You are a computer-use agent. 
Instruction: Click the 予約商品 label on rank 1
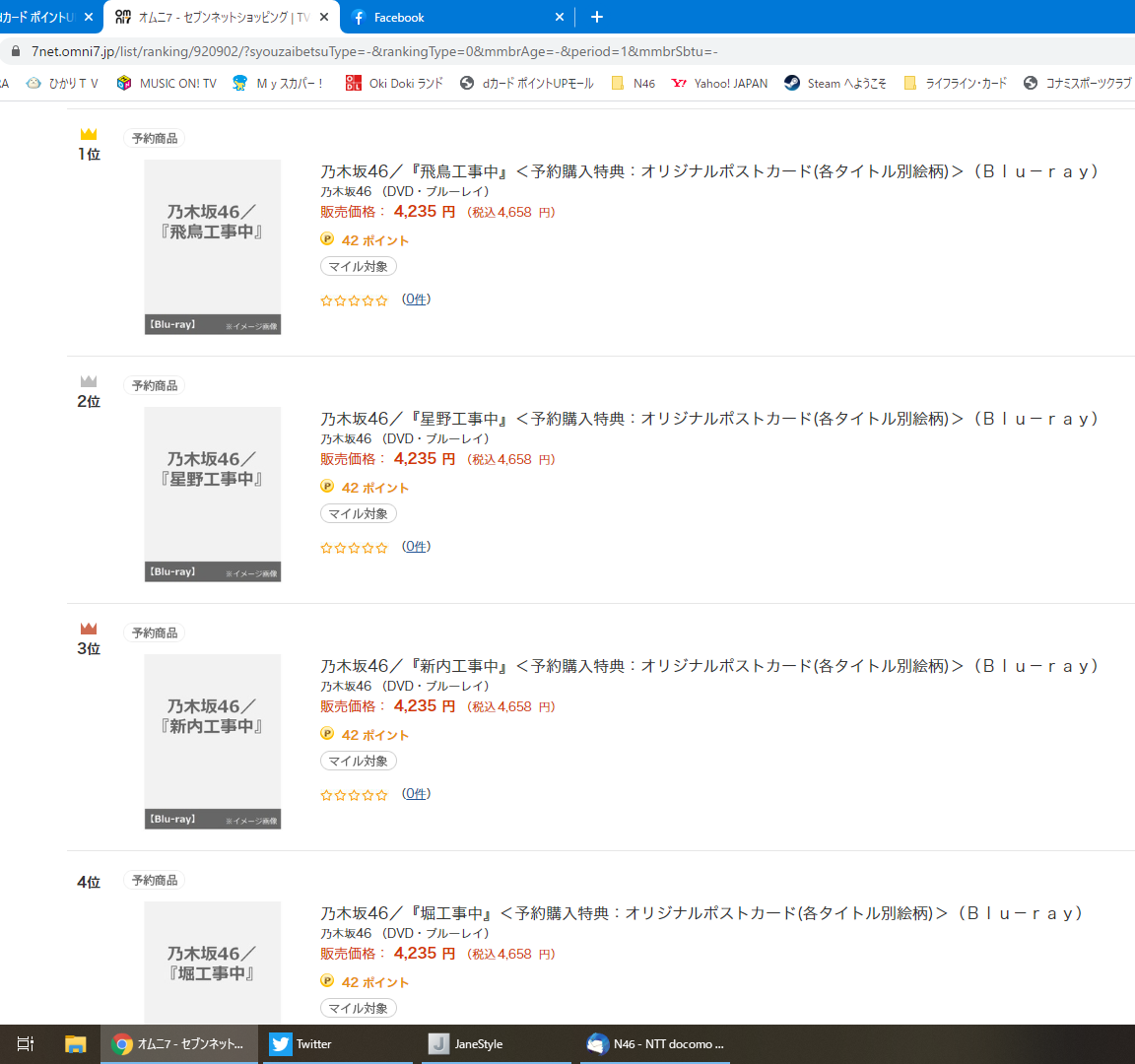click(x=154, y=138)
